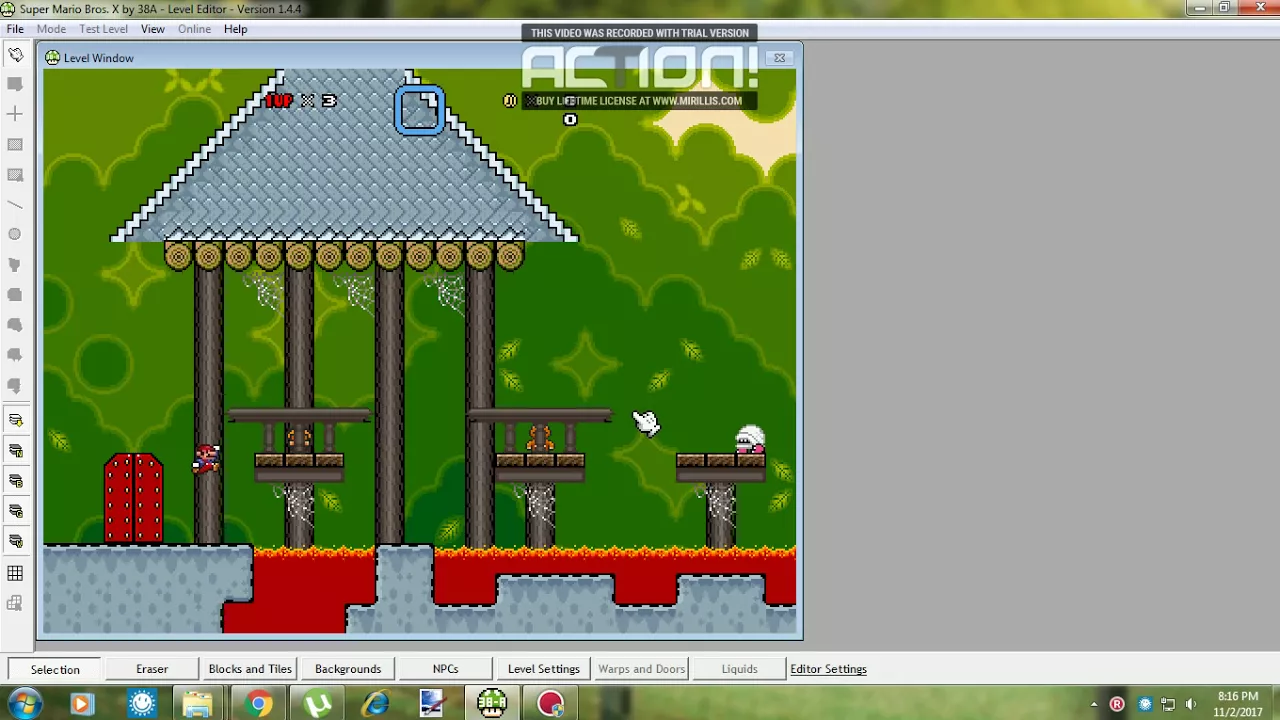Toggle the grid icon in left toolbar

pyautogui.click(x=15, y=573)
